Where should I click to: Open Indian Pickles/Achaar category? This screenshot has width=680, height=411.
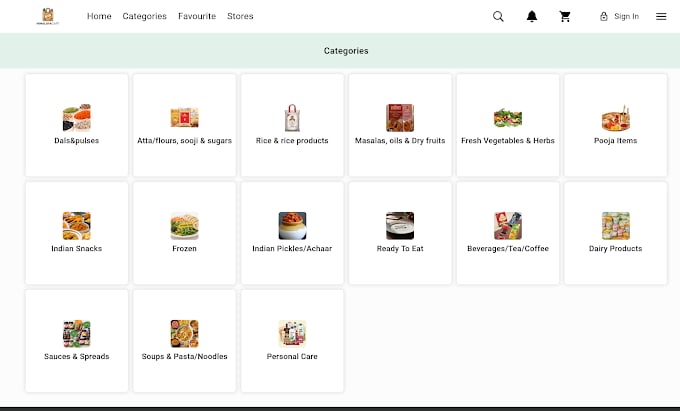point(292,233)
